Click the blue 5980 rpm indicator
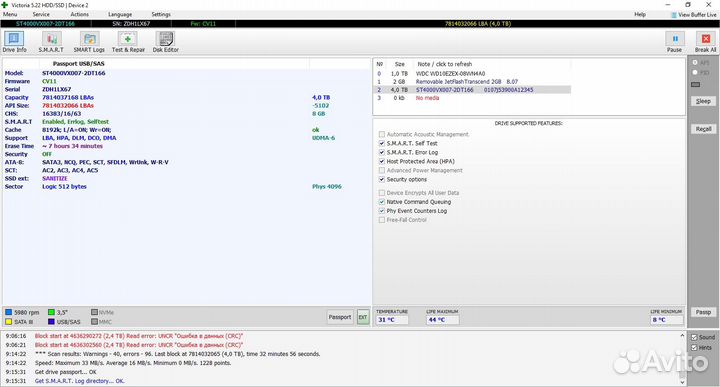720x387 pixels. click(x=8, y=312)
